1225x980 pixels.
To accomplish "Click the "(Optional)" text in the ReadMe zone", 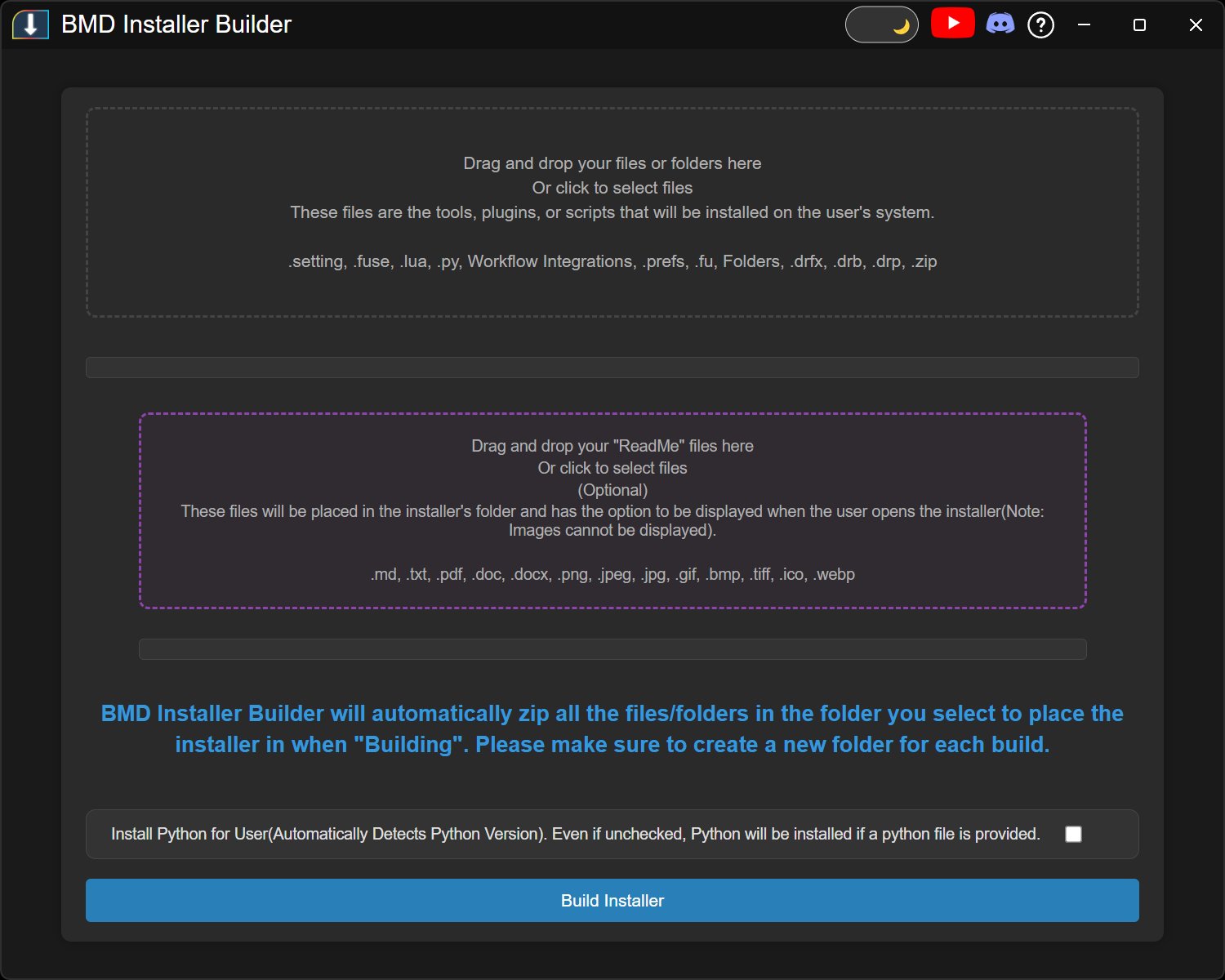I will (612, 490).
